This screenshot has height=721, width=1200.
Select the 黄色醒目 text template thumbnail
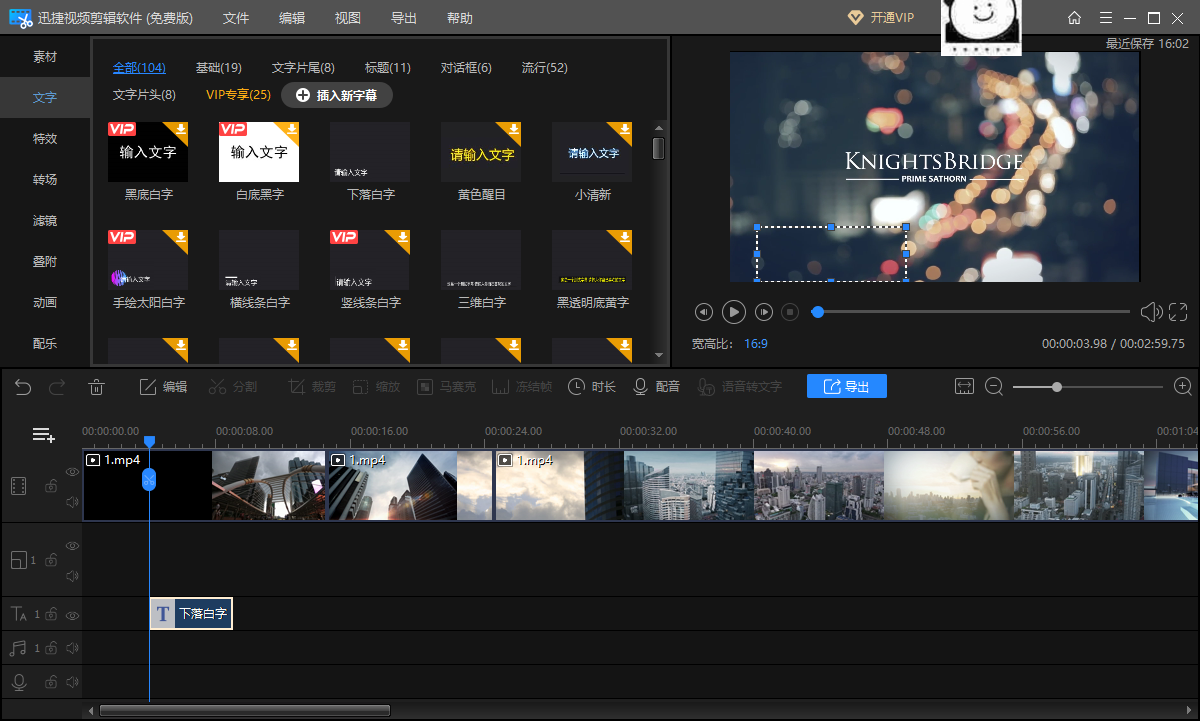[x=481, y=152]
